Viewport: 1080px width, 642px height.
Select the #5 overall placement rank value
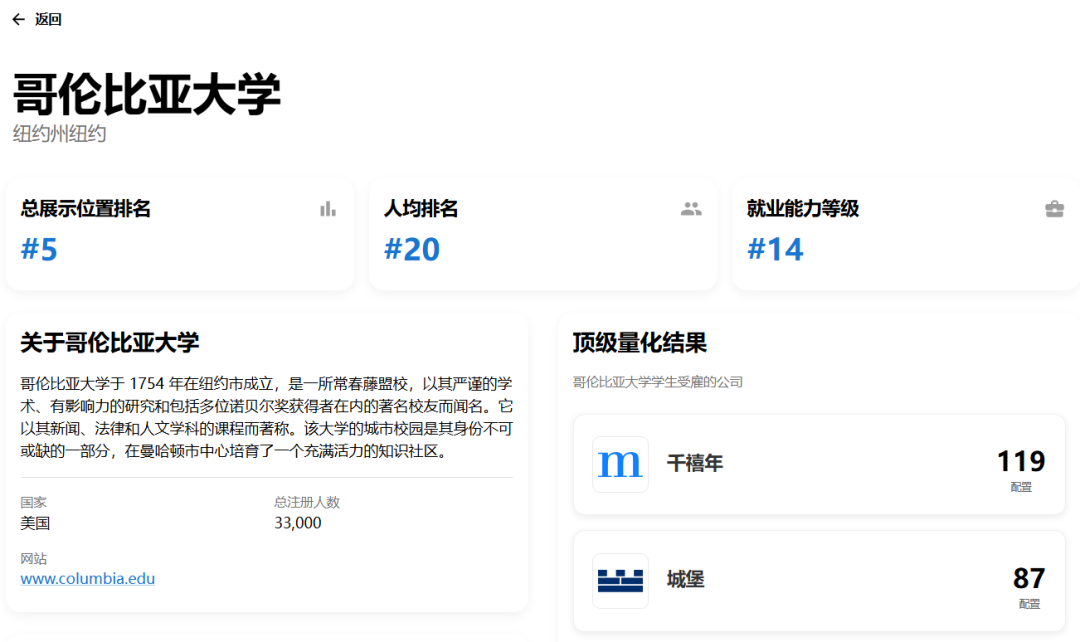point(40,249)
